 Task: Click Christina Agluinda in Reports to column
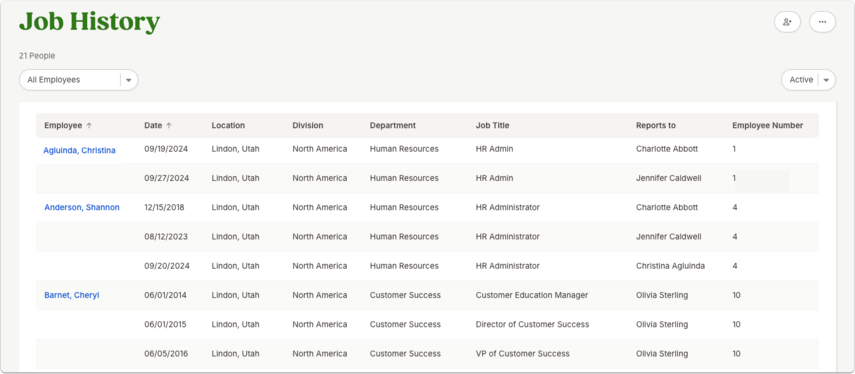click(x=670, y=266)
